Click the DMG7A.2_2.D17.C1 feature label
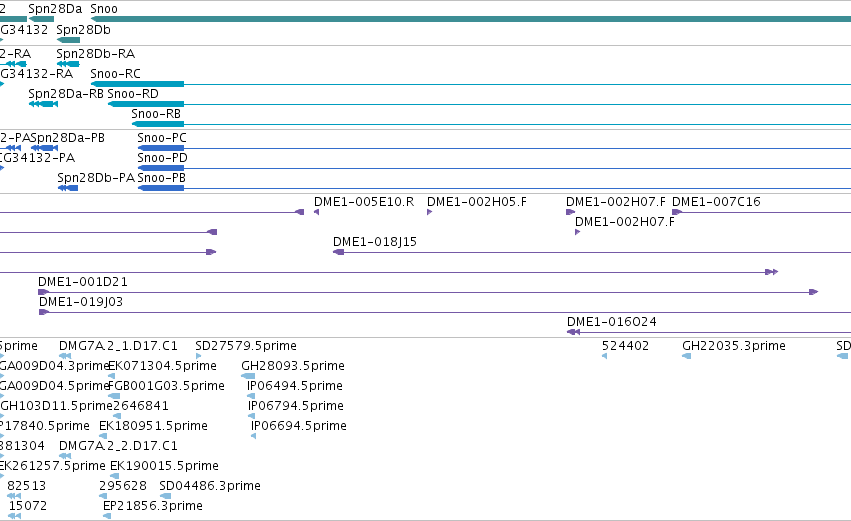This screenshot has height=521, width=851. (118, 446)
